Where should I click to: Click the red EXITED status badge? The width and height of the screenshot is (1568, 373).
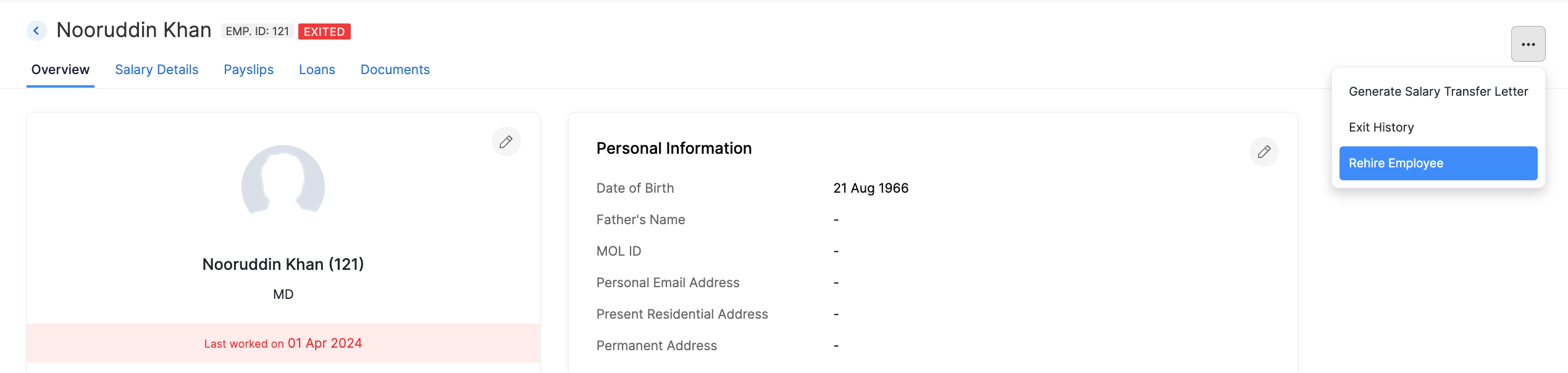[x=324, y=31]
